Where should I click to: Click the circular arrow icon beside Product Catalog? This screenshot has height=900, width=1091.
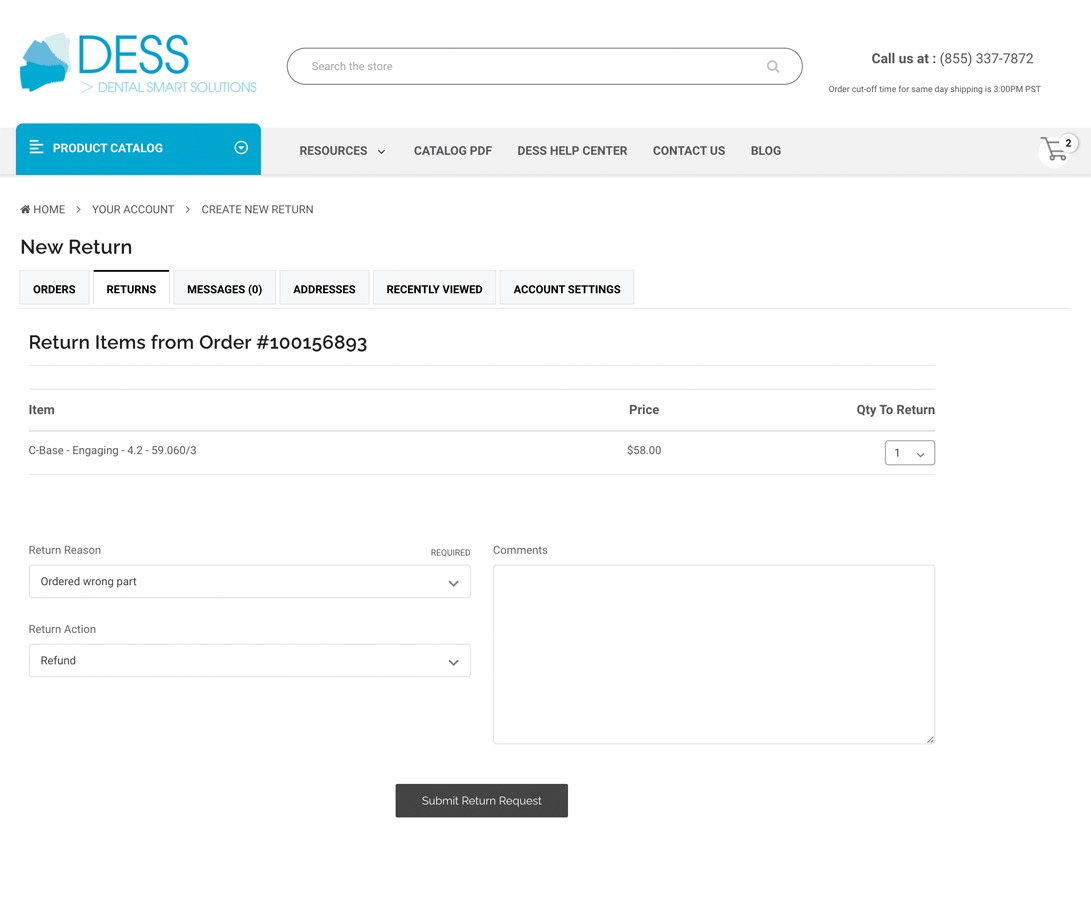click(240, 147)
